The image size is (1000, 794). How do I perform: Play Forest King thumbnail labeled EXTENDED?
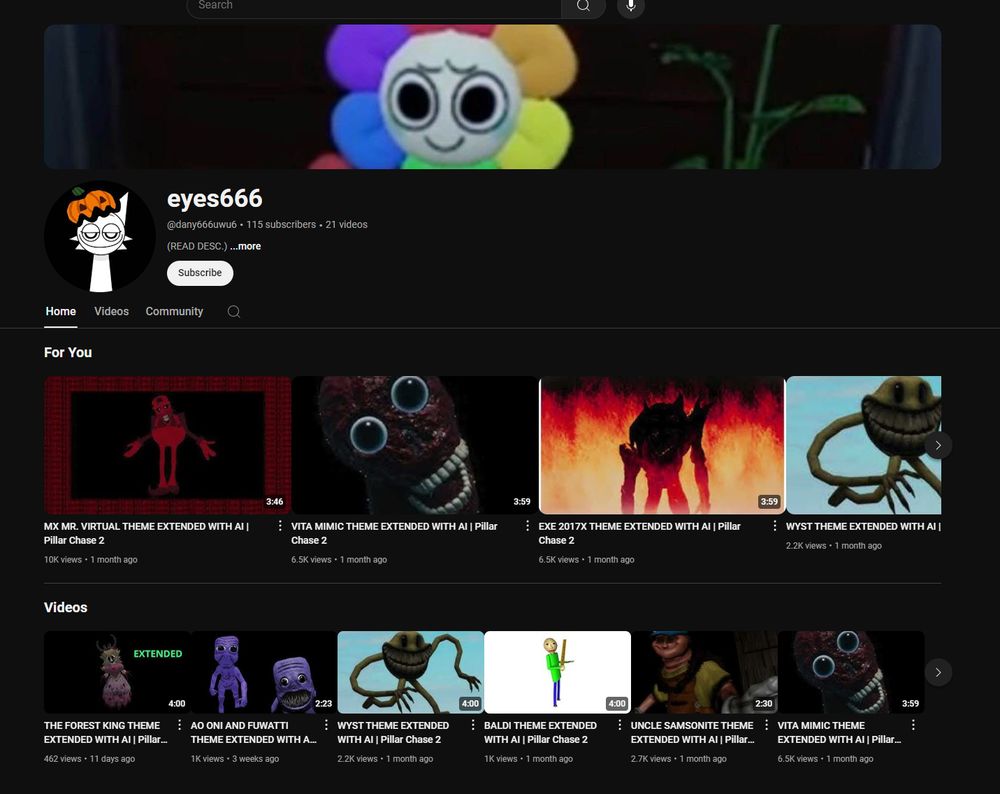point(117,672)
